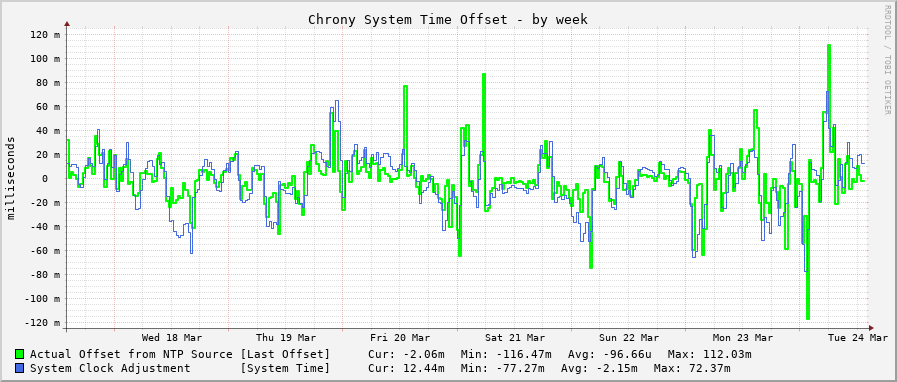Click the '60 m' y-axis label

point(48,106)
